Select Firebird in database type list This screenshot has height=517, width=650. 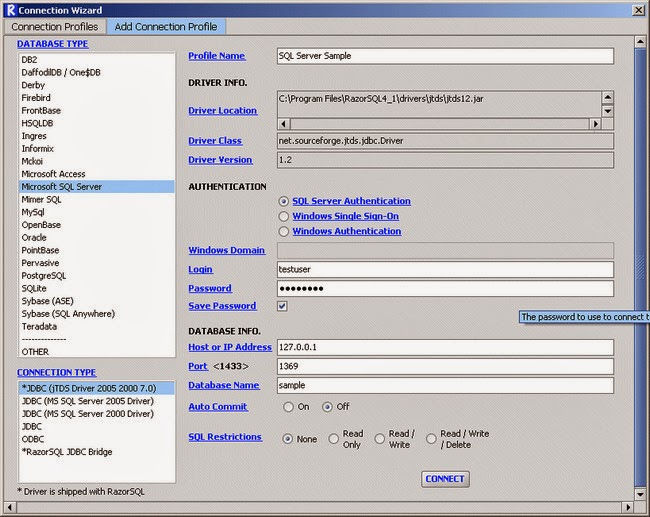pyautogui.click(x=97, y=98)
